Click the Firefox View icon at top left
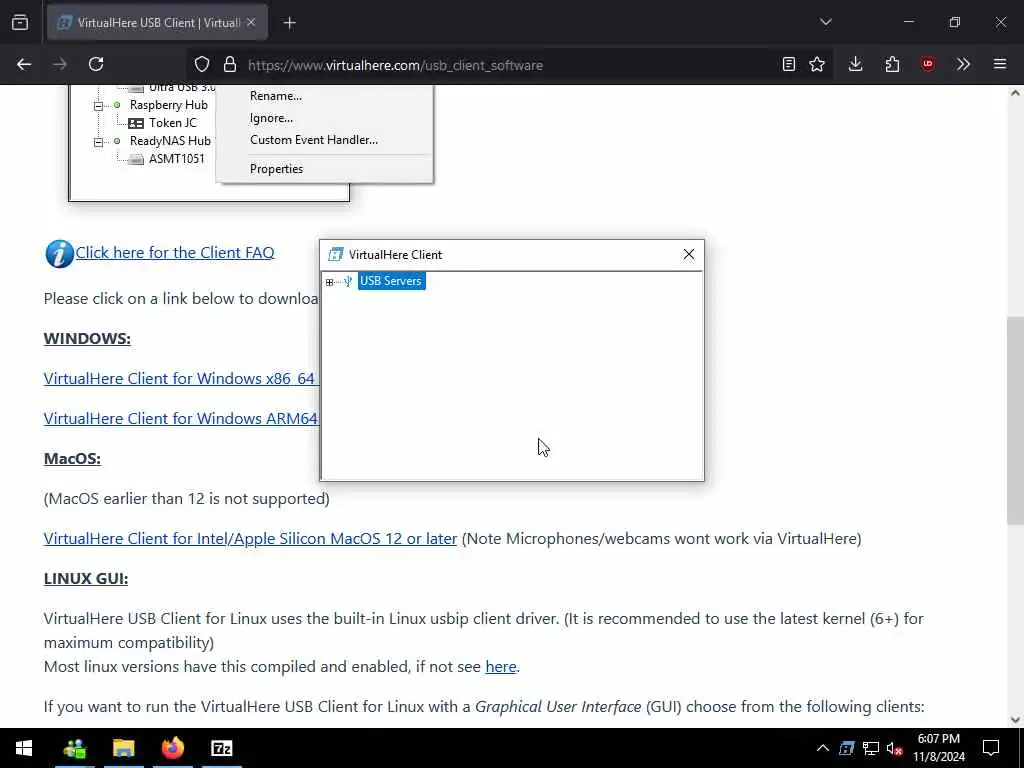This screenshot has height=768, width=1024. click(20, 22)
